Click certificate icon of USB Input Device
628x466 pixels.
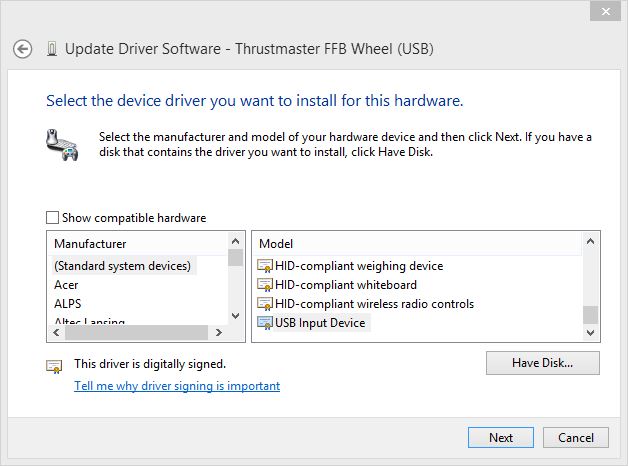[x=264, y=323]
